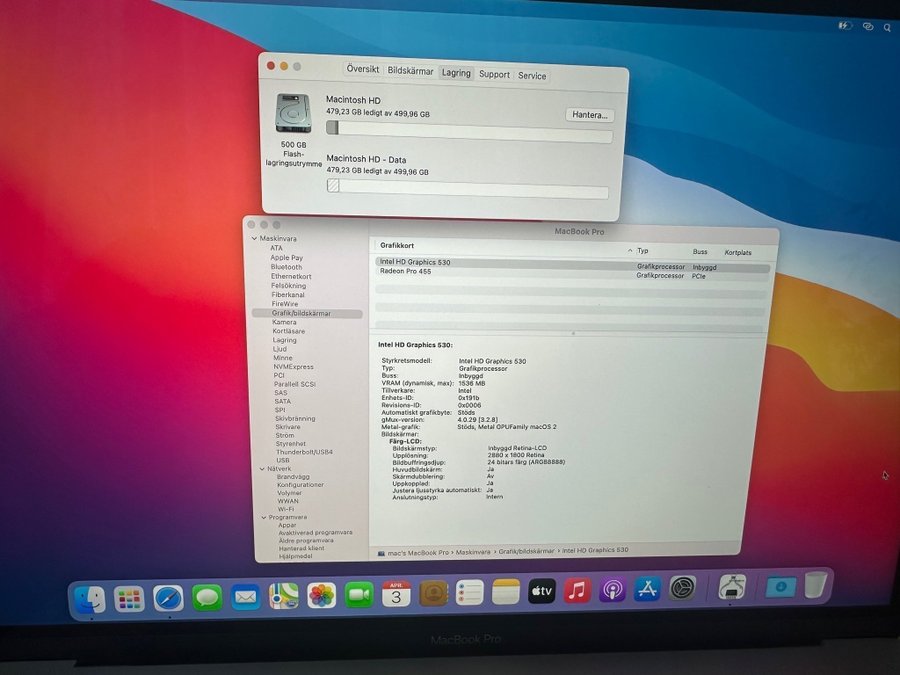Sort the list by Typ column header
900x675 pixels.
(x=643, y=251)
